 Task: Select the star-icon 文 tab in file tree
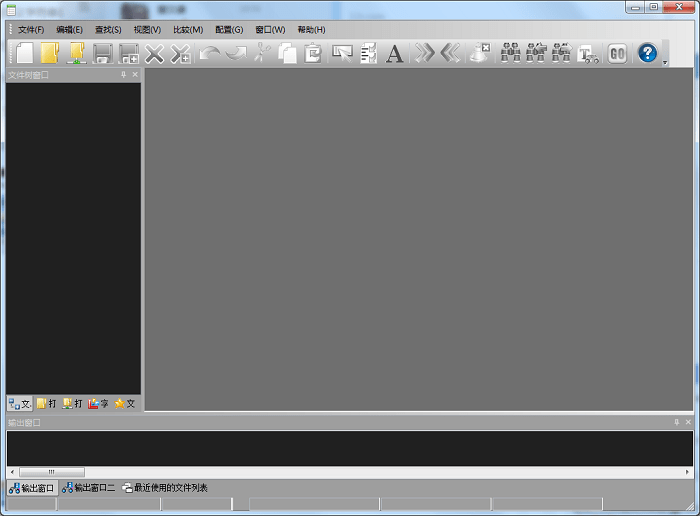125,404
